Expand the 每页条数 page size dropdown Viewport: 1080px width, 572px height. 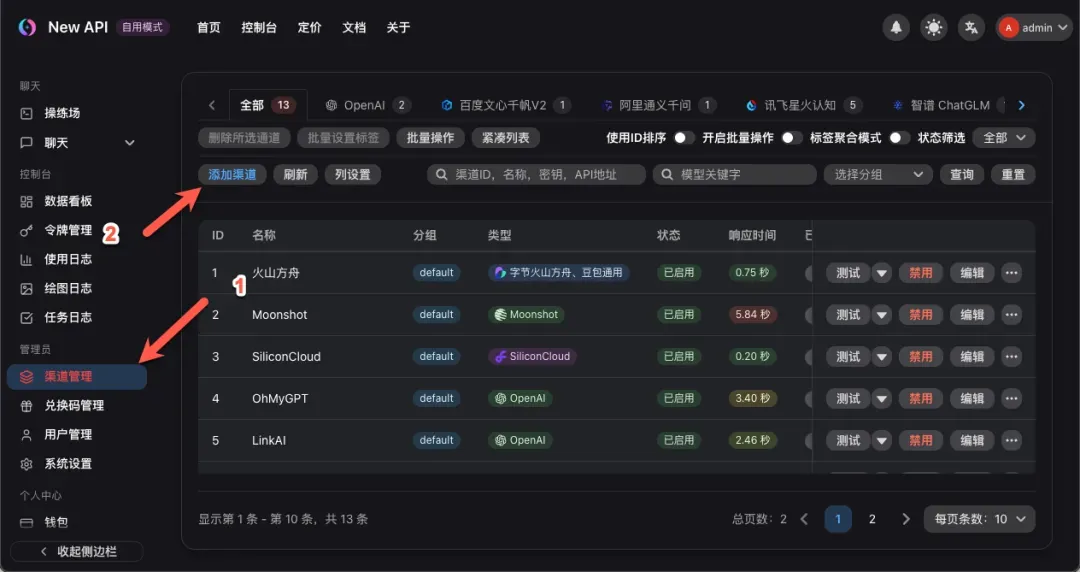click(979, 519)
